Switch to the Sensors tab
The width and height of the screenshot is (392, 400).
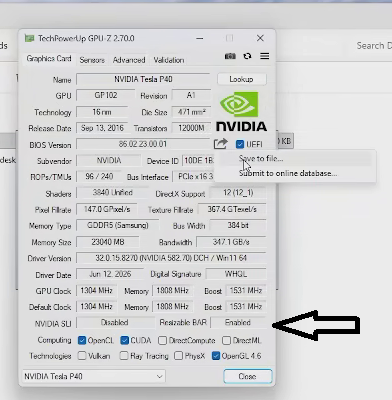[x=92, y=60]
